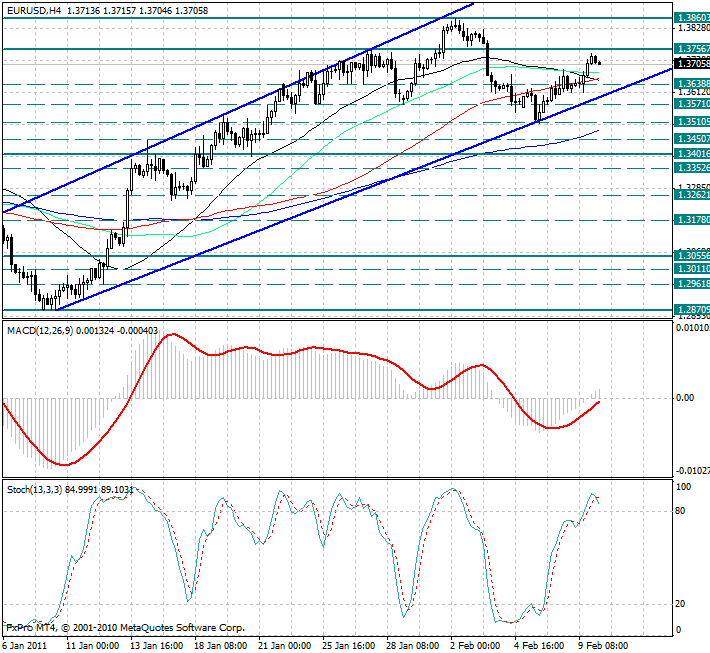
Task: Select the 1.2870 bottom price label
Action: (x=692, y=311)
